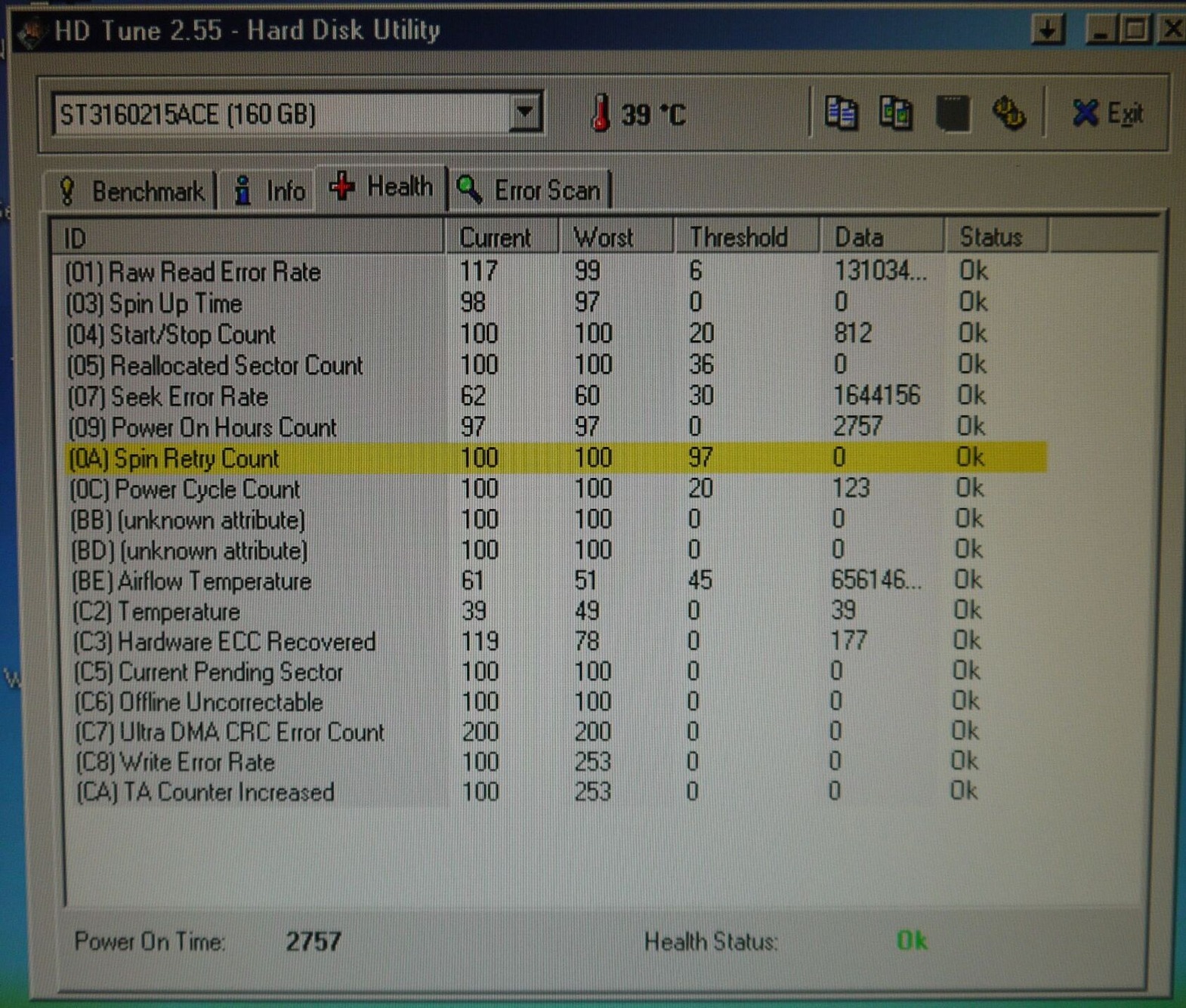Select the Start/Stop Count row
Image resolution: width=1186 pixels, height=1008 pixels.
pos(555,334)
